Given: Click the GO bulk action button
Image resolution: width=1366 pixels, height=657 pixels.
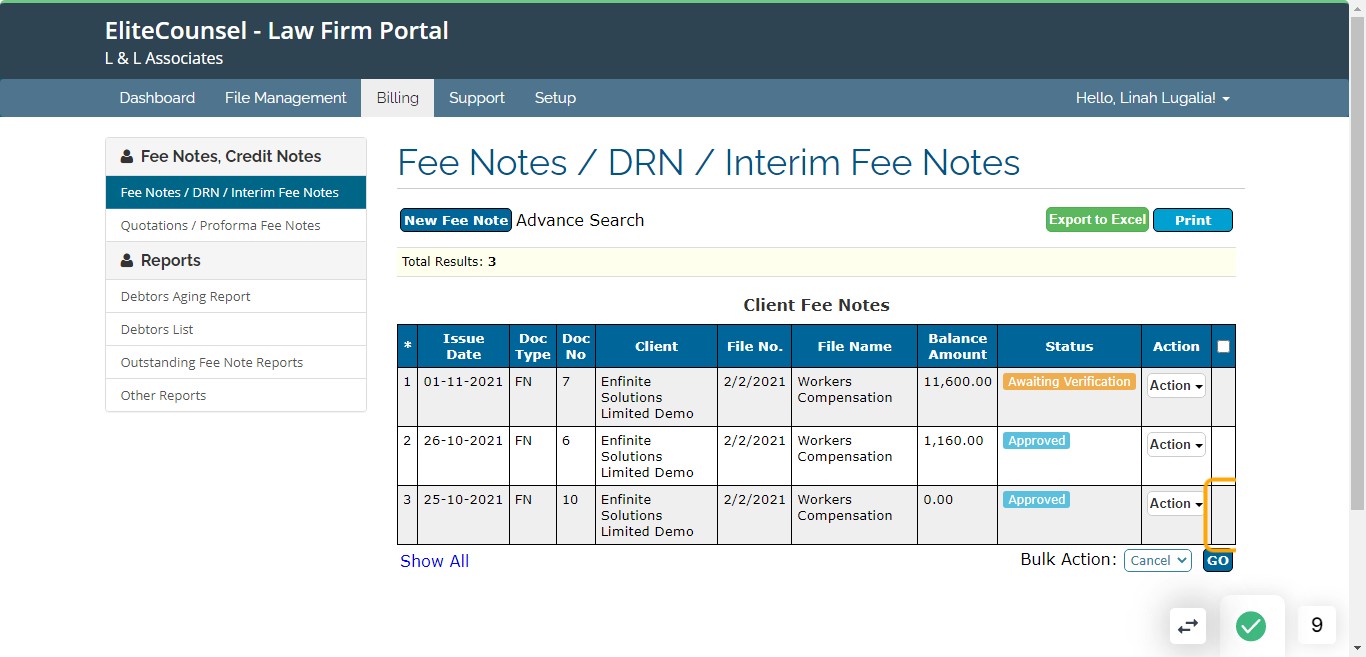Looking at the screenshot, I should pos(1217,561).
